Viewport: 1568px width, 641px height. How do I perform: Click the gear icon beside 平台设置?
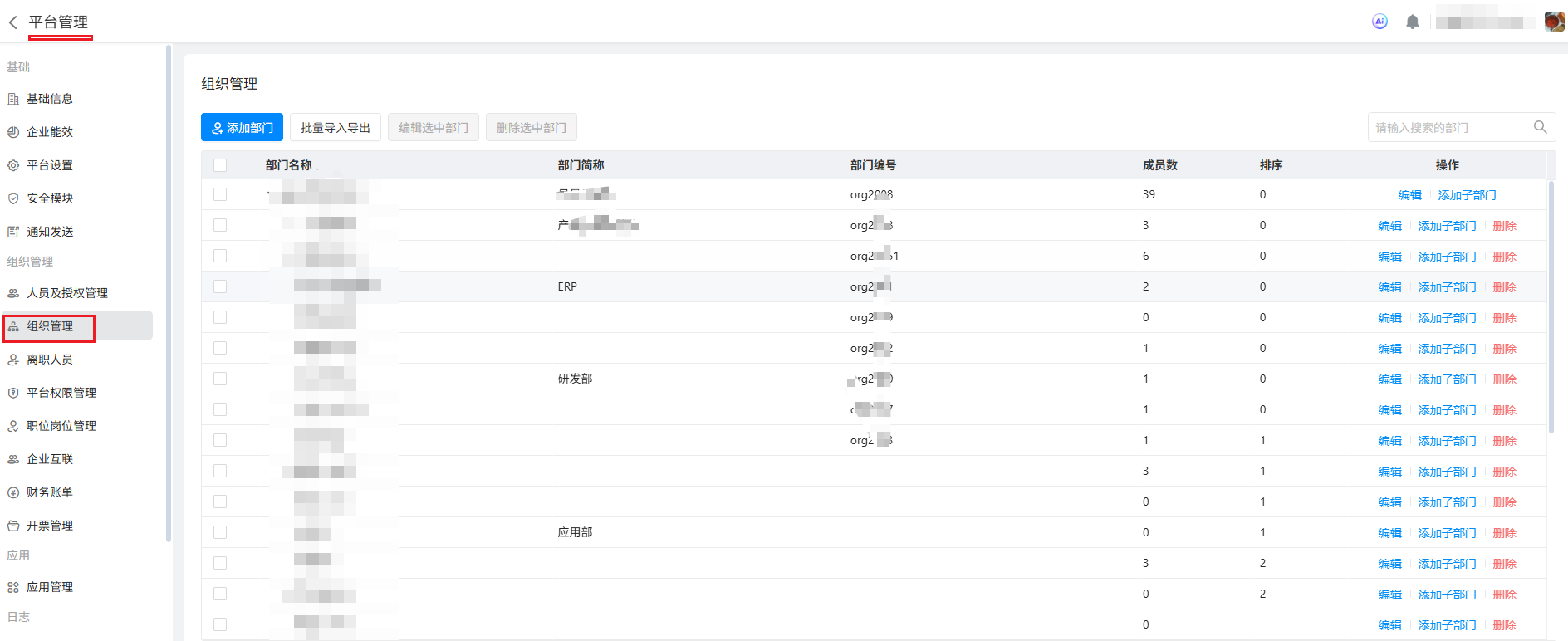(13, 165)
